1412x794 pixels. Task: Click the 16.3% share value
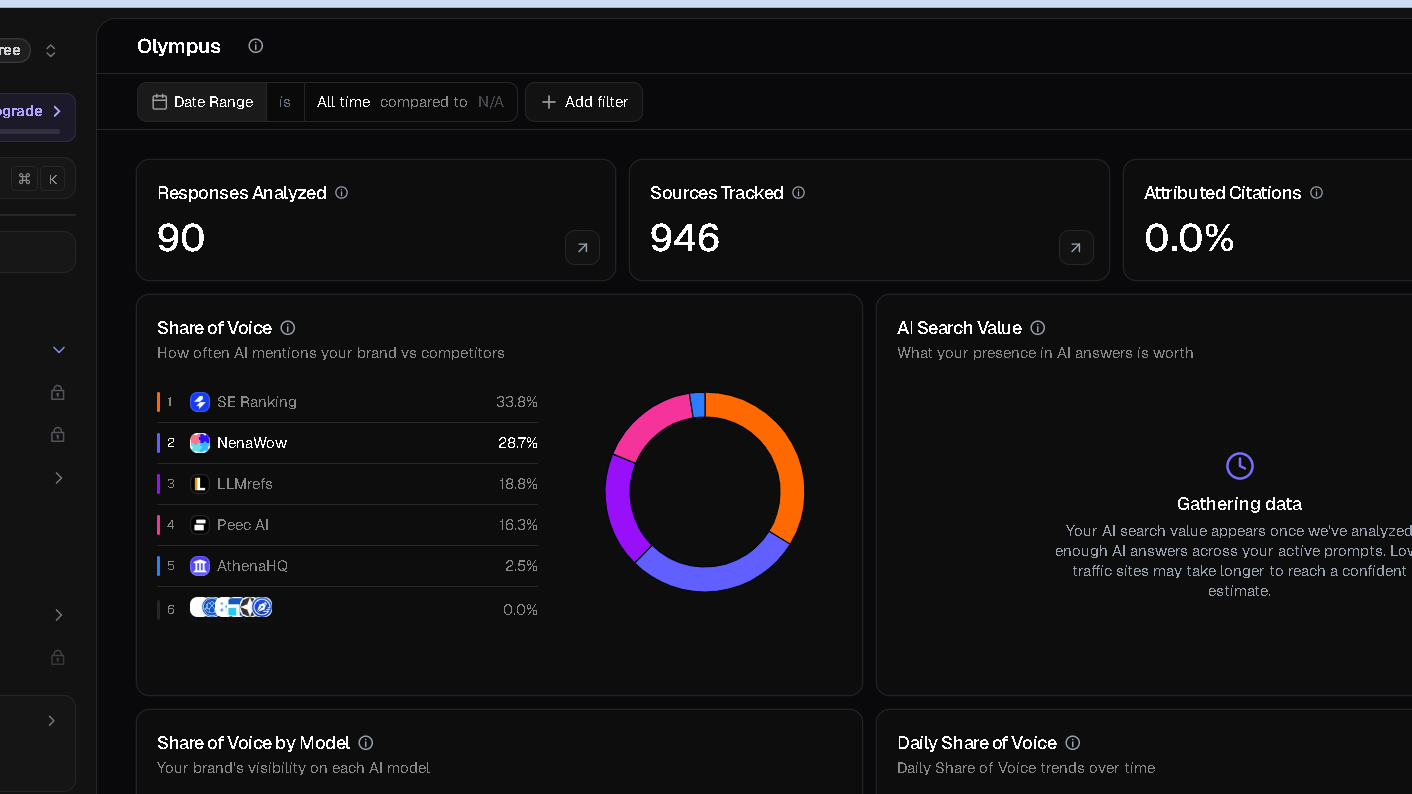(518, 525)
